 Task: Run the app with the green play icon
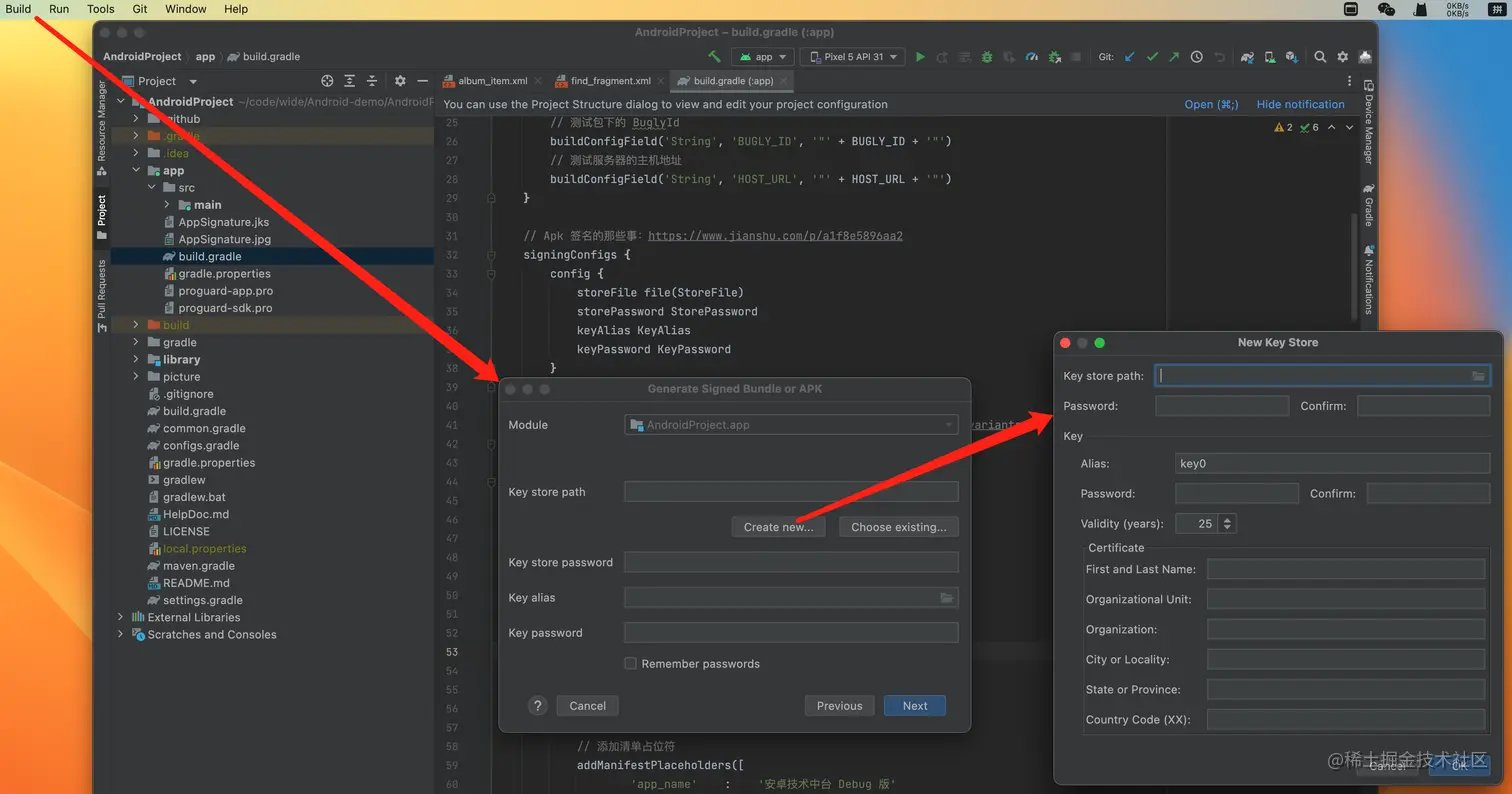click(x=920, y=57)
